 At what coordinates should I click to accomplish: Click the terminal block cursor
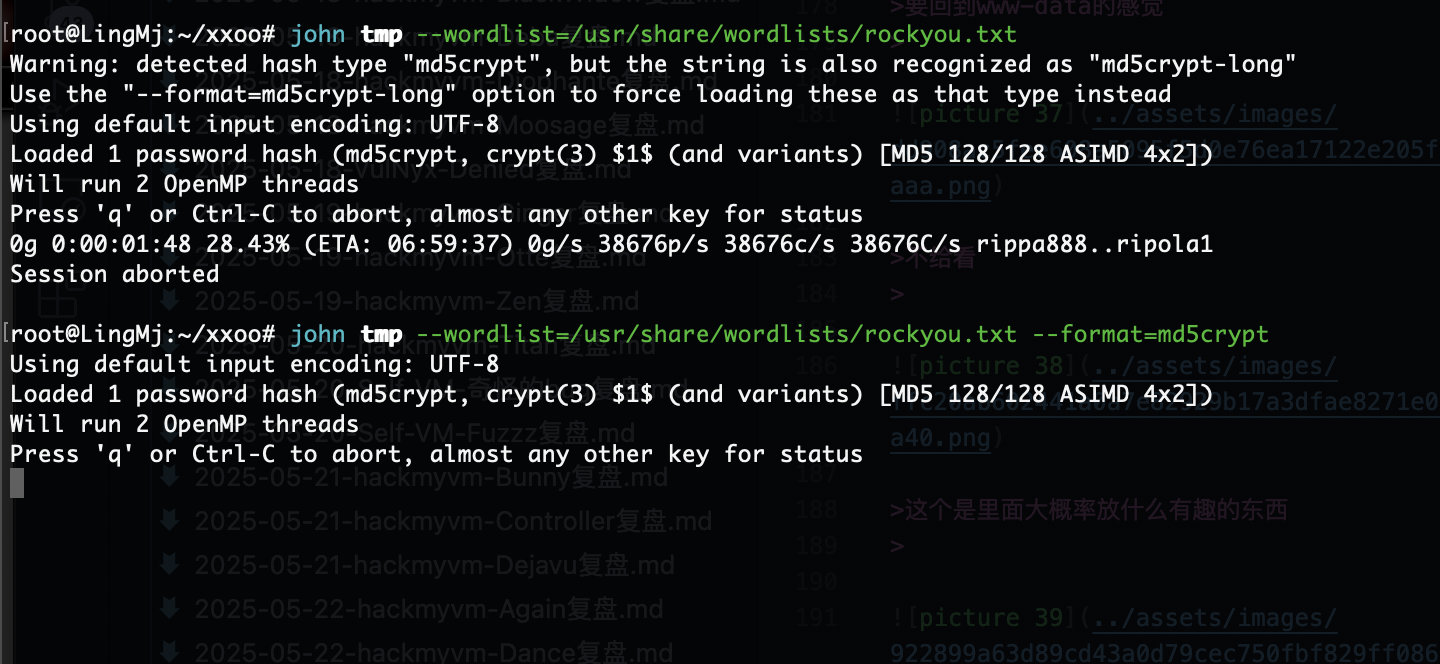16,484
